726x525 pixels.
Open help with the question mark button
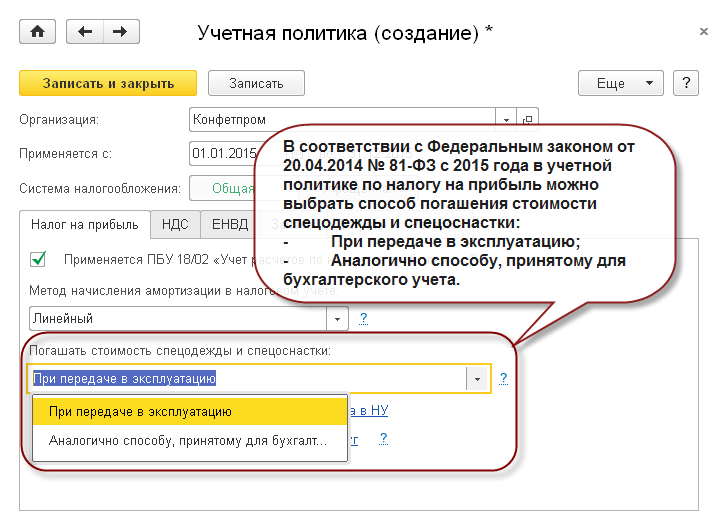686,83
